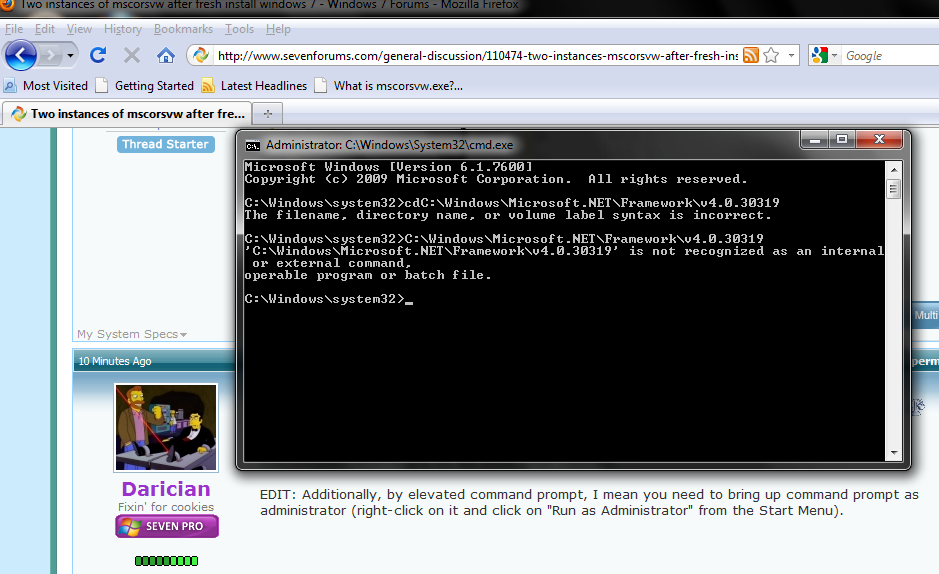Click the Latest Headlines RSS icon

pos(208,86)
